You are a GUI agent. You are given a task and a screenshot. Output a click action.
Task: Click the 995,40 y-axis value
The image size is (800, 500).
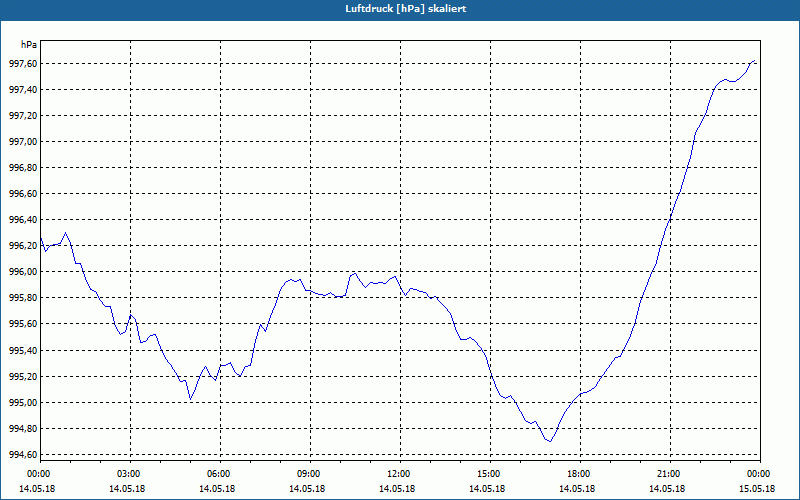[x=24, y=351]
